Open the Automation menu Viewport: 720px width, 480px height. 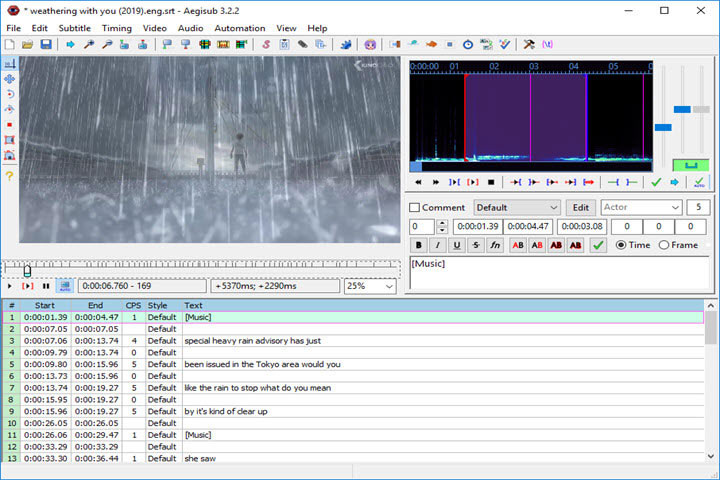[240, 28]
